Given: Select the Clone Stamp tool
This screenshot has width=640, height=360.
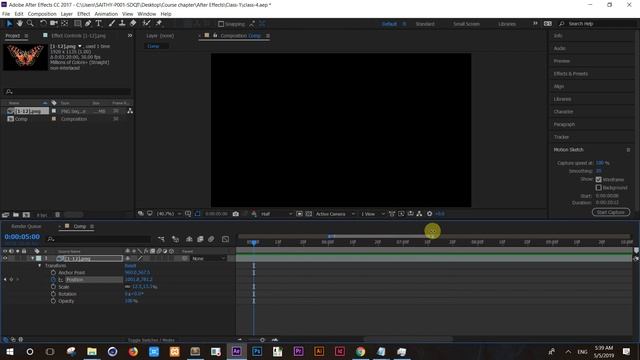Looking at the screenshot, I should click(122, 24).
